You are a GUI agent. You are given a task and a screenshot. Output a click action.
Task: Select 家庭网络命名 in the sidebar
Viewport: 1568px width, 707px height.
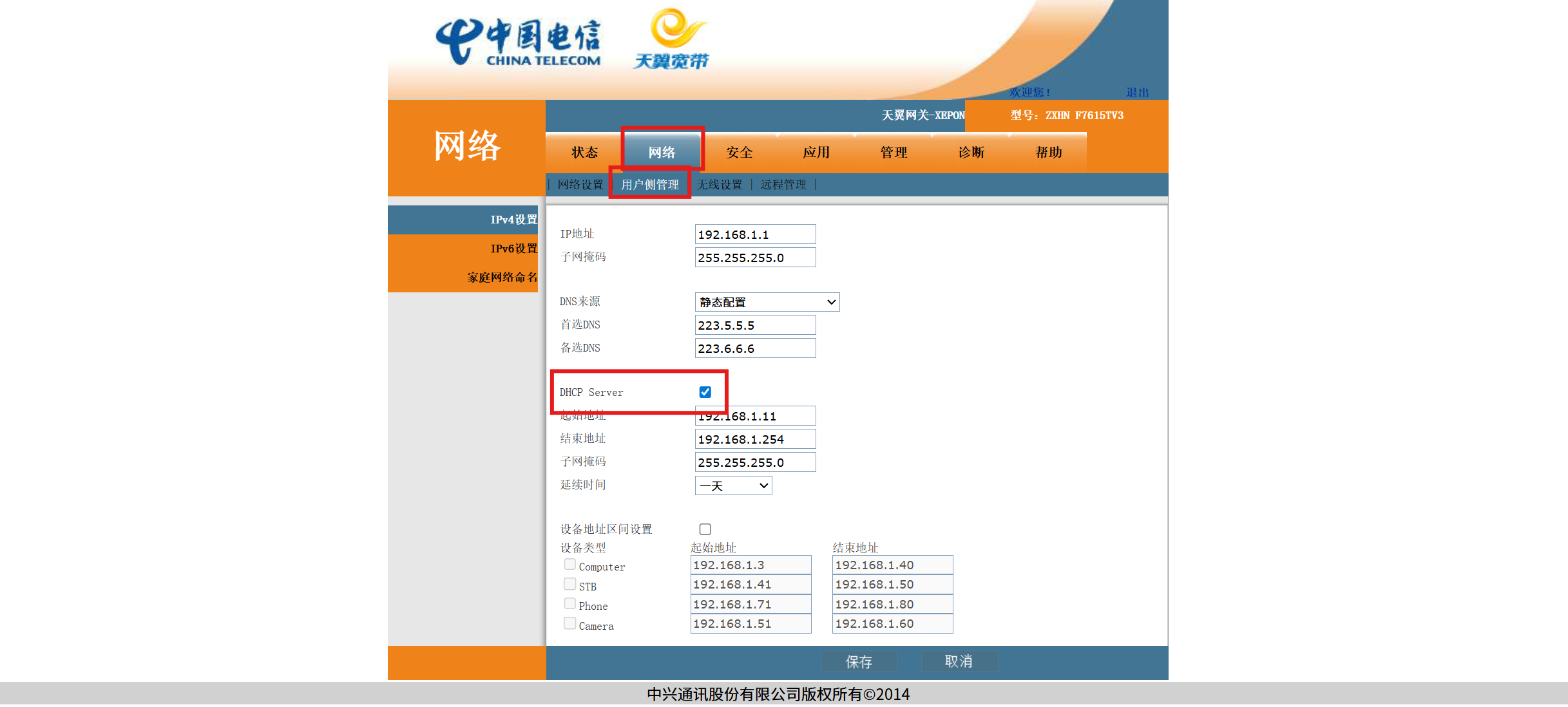click(502, 278)
